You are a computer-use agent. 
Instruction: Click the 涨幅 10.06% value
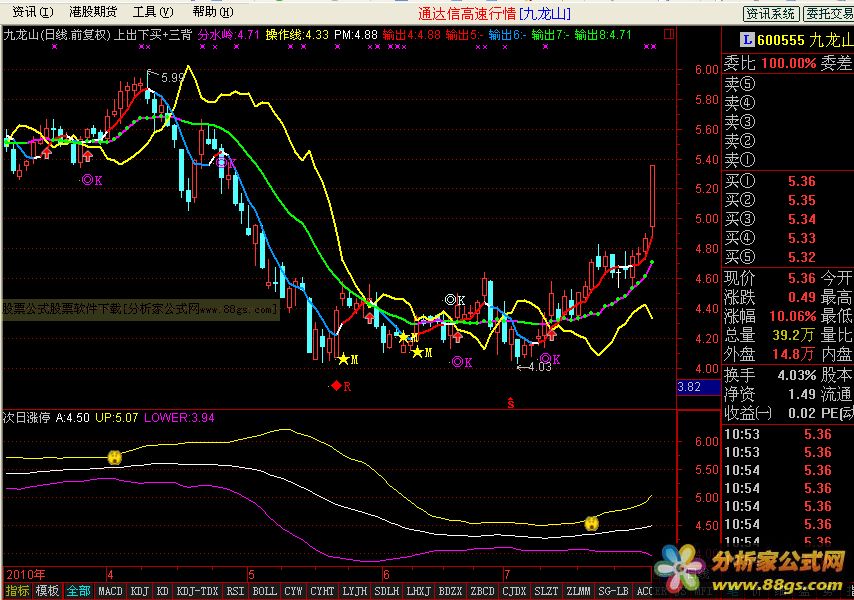(x=792, y=316)
